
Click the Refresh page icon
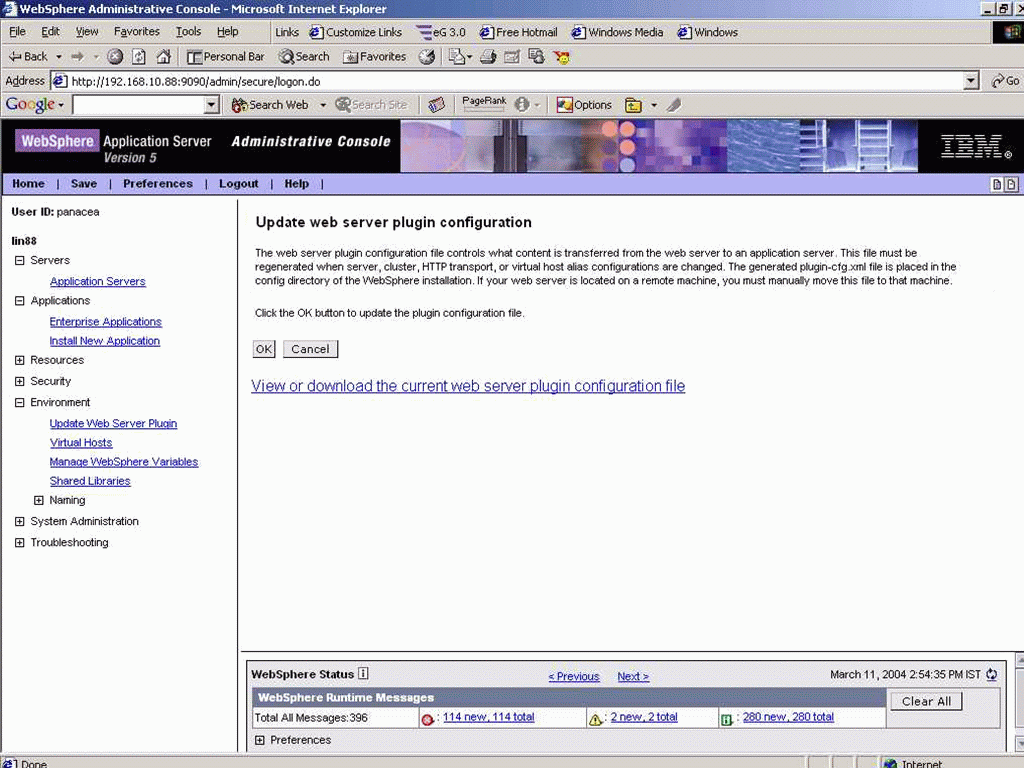pyautogui.click(x=138, y=57)
